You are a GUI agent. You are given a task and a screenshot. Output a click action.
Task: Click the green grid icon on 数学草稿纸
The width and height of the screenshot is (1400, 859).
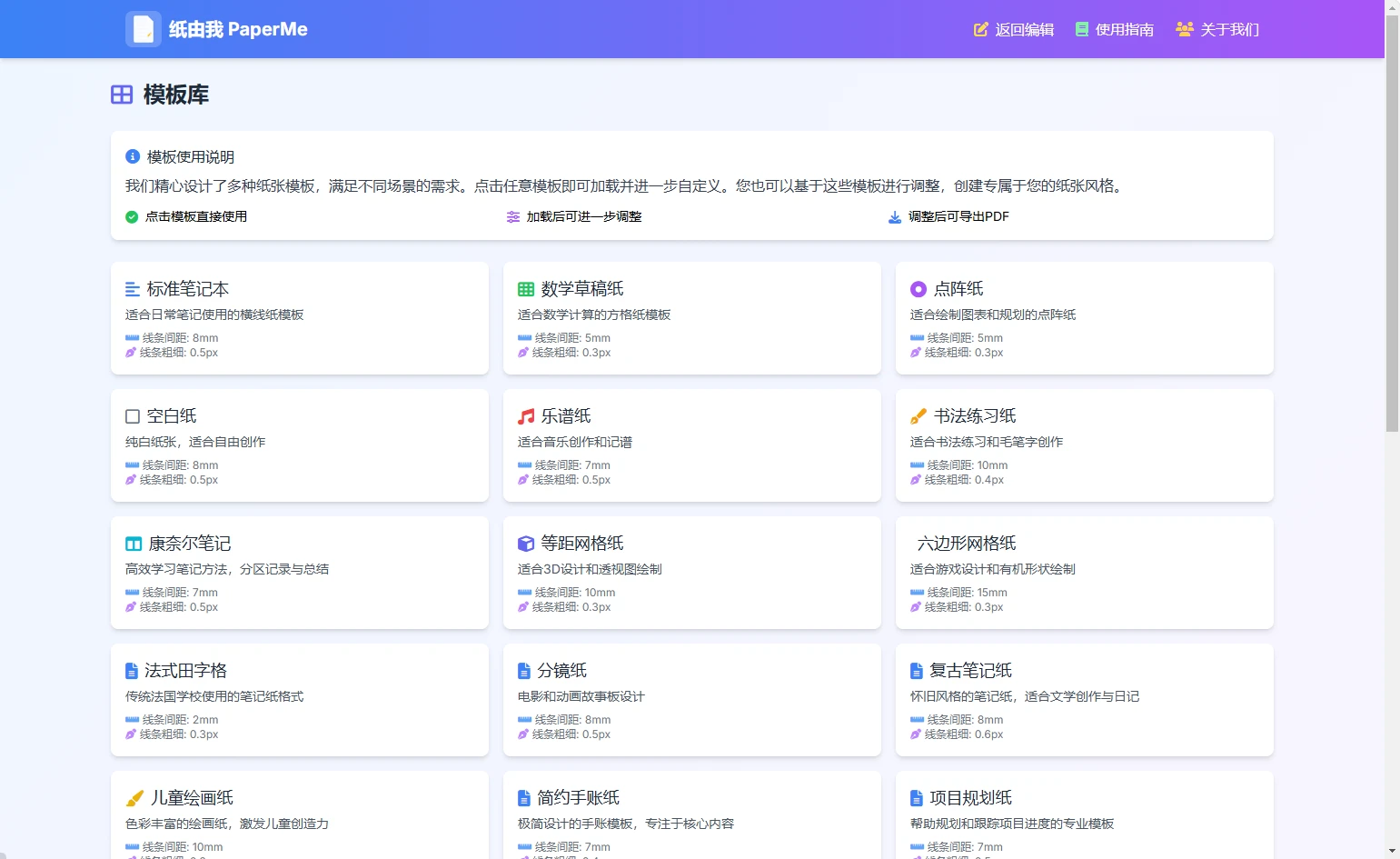(526, 289)
